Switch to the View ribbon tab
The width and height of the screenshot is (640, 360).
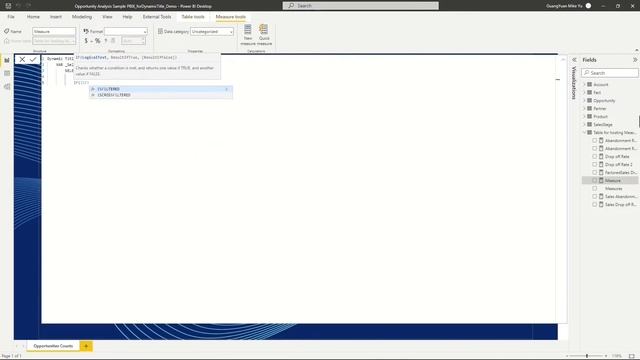107,17
